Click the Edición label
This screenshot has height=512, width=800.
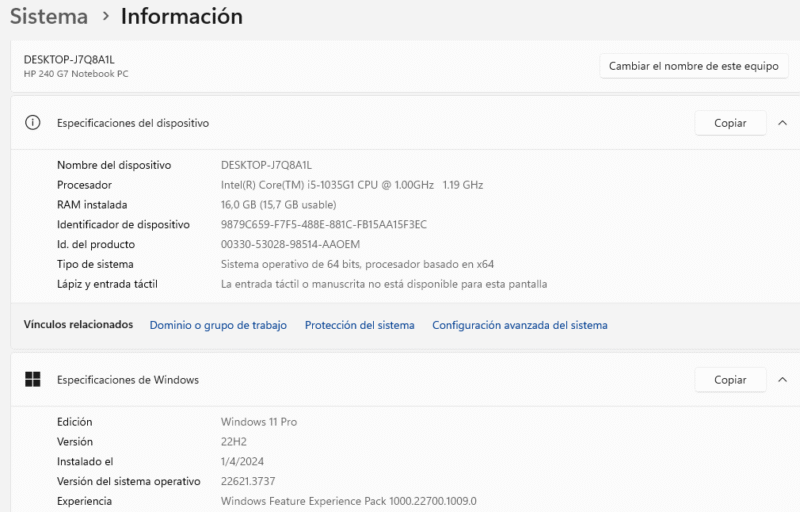tap(74, 422)
